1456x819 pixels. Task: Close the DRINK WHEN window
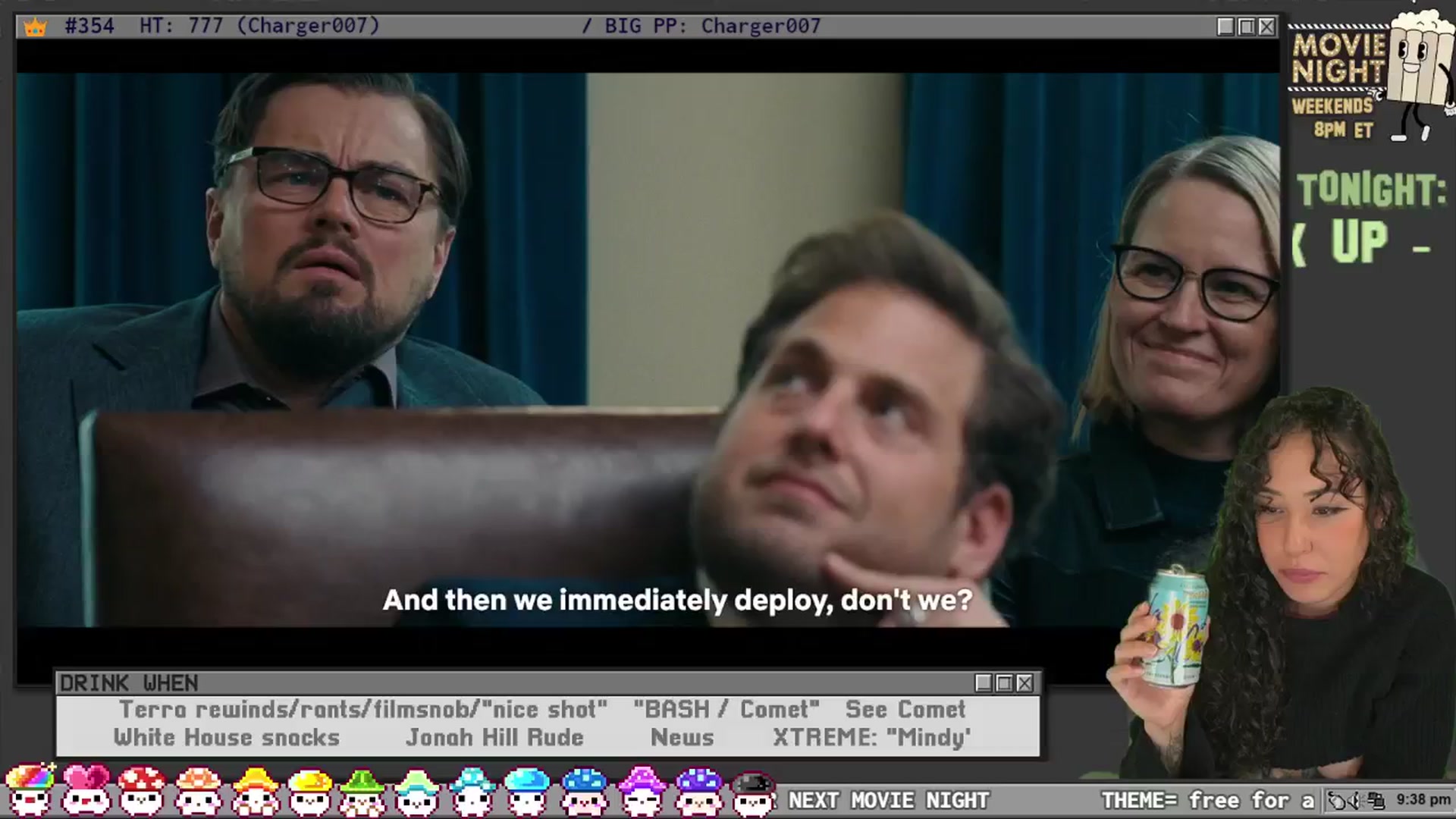click(1025, 683)
